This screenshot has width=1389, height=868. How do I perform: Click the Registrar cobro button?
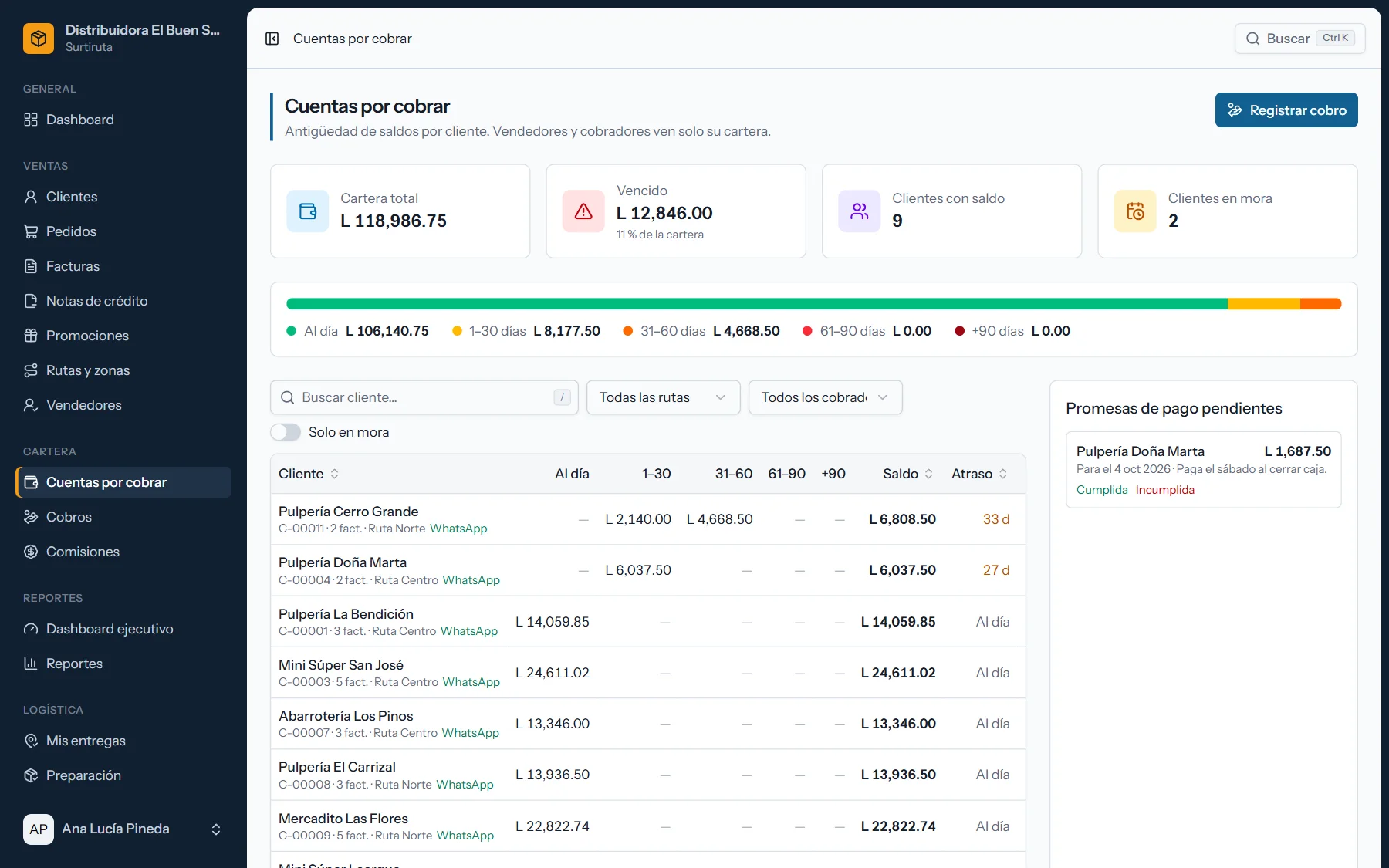point(1286,110)
